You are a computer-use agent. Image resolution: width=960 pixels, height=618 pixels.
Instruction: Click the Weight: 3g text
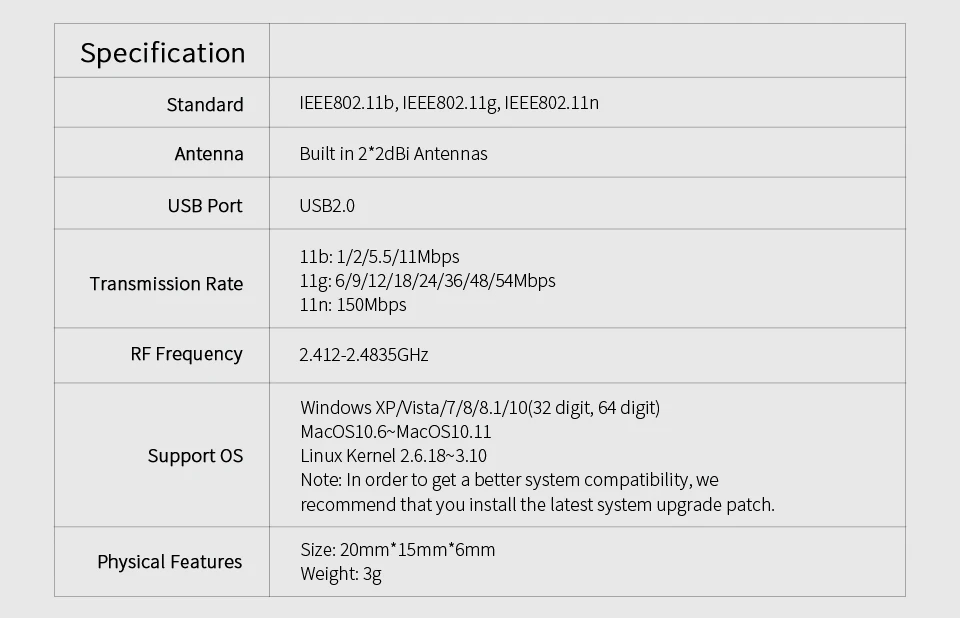[340, 574]
